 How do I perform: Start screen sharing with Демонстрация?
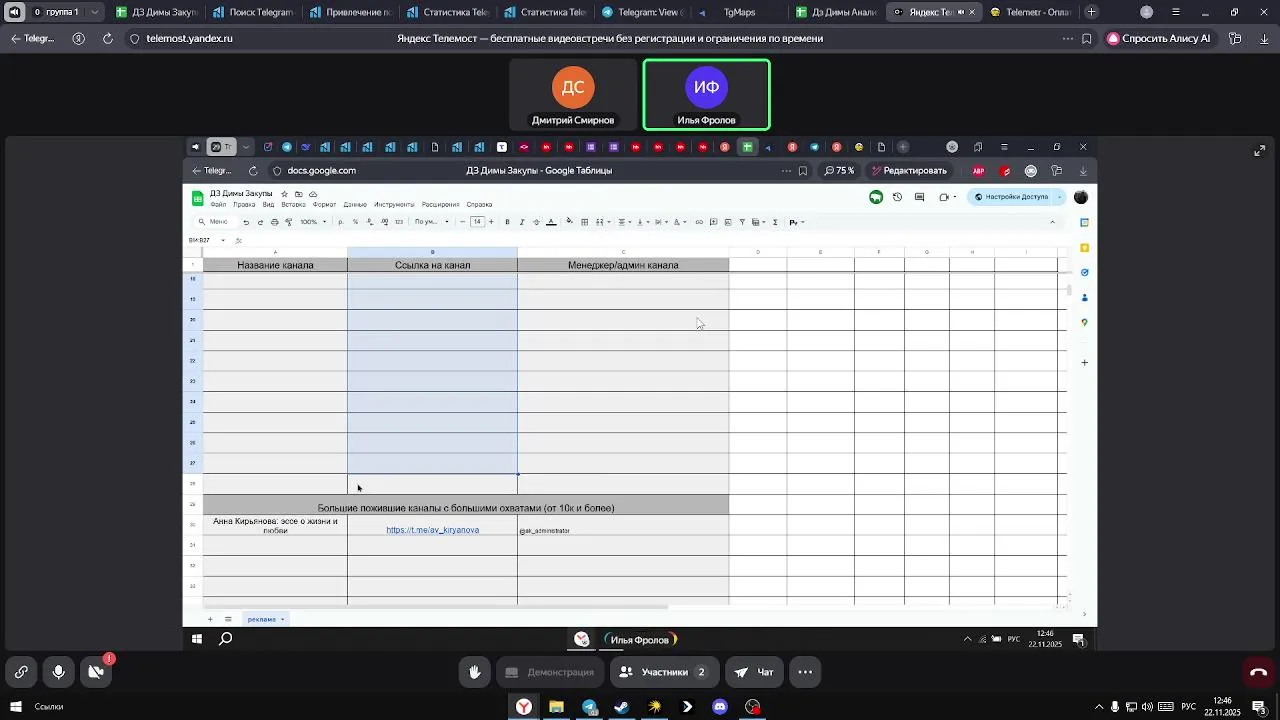pos(550,672)
